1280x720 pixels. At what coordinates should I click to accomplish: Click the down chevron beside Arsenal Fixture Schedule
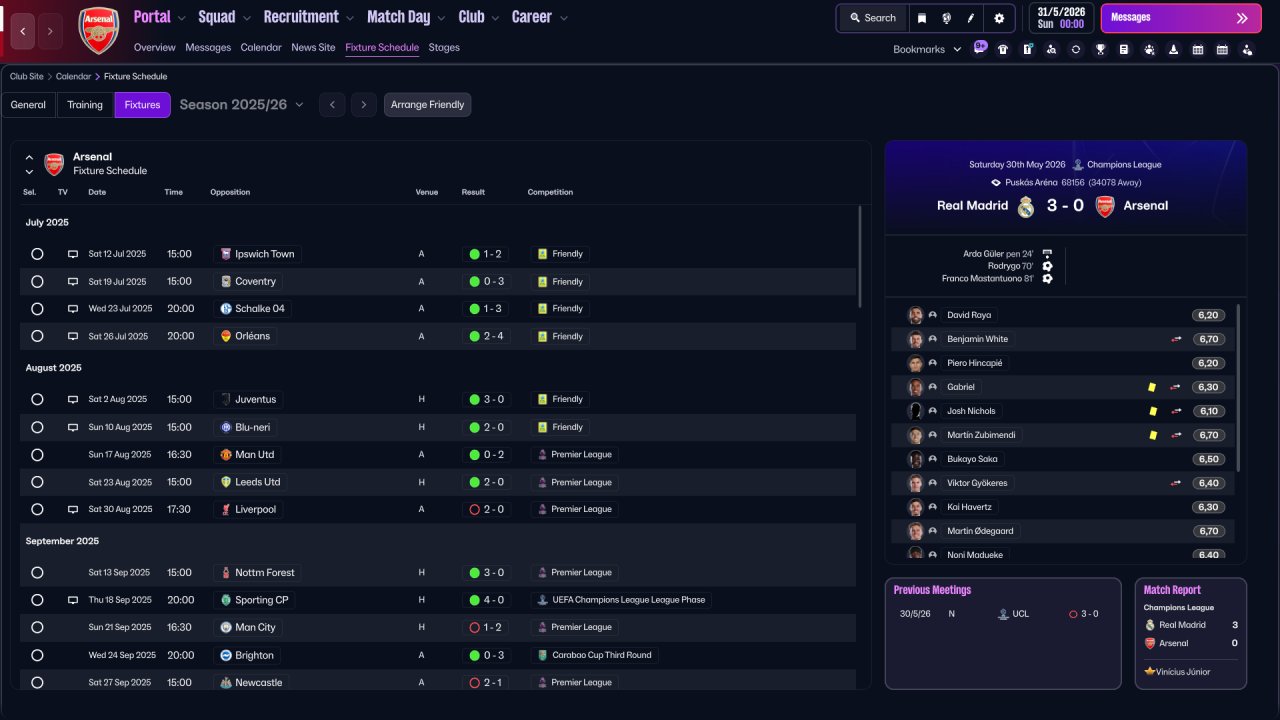(x=29, y=172)
